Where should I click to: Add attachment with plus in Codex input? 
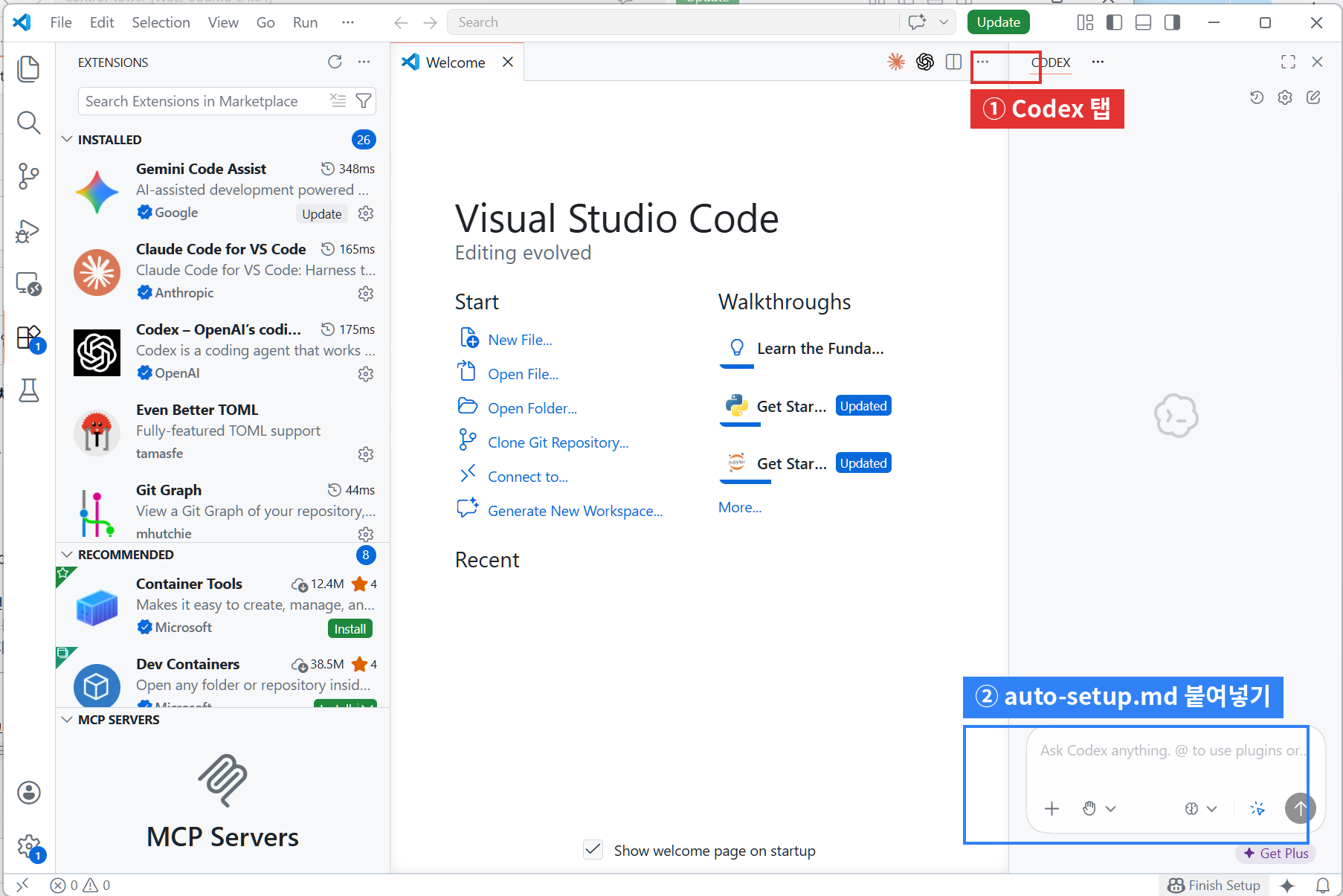1051,808
